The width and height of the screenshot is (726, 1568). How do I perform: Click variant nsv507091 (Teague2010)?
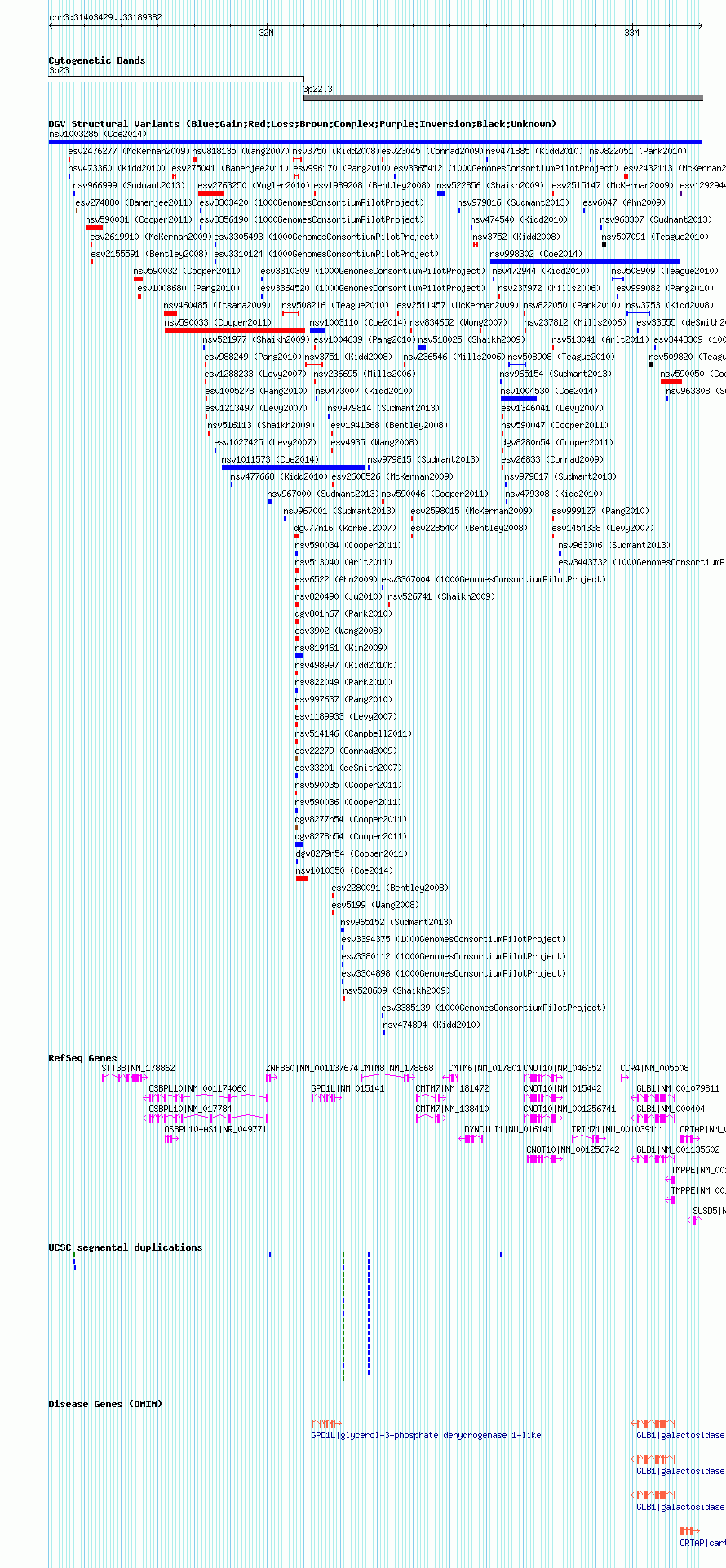point(655,237)
